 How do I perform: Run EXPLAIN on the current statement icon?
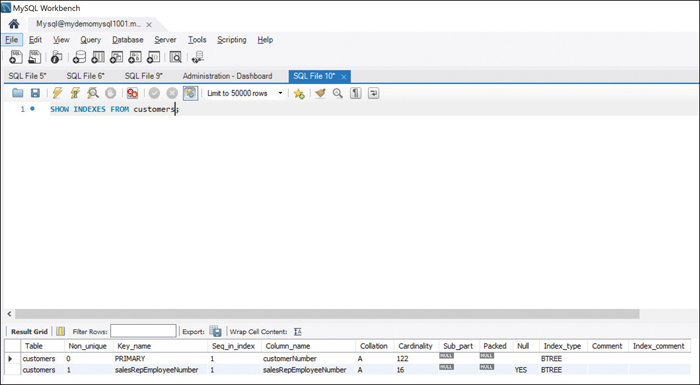[93, 93]
